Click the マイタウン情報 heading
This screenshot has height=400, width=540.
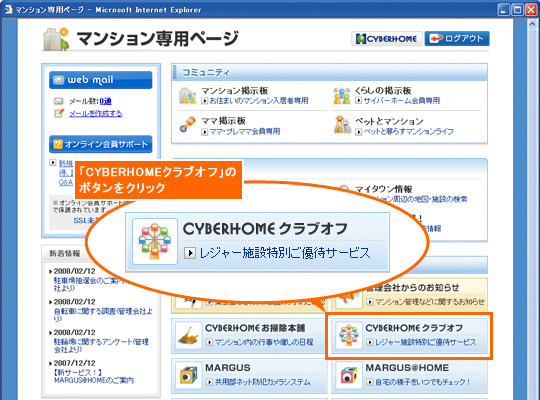(384, 189)
